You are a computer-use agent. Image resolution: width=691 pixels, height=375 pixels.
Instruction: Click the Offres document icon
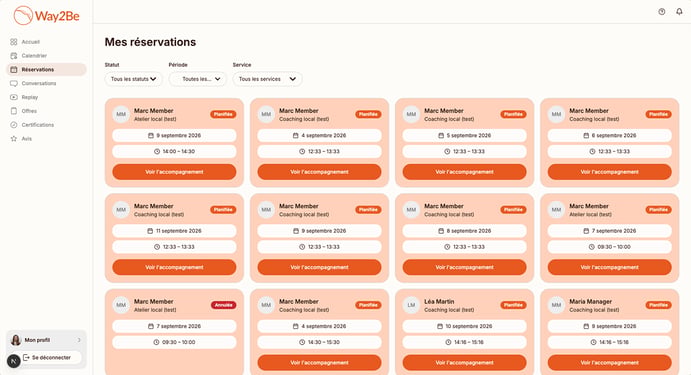point(14,111)
